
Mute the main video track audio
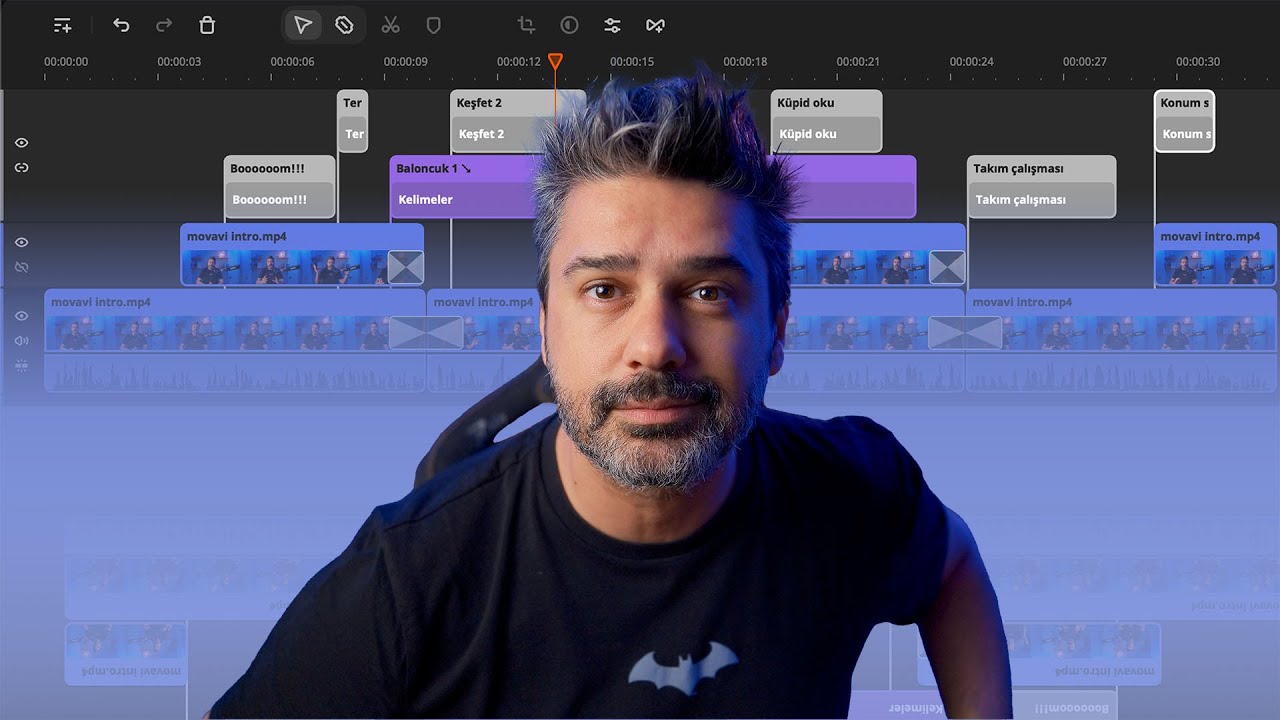[x=22, y=341]
